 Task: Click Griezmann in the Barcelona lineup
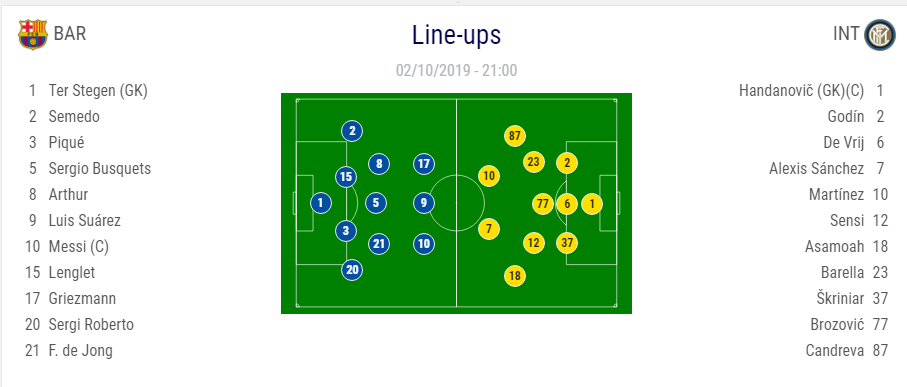pos(82,298)
